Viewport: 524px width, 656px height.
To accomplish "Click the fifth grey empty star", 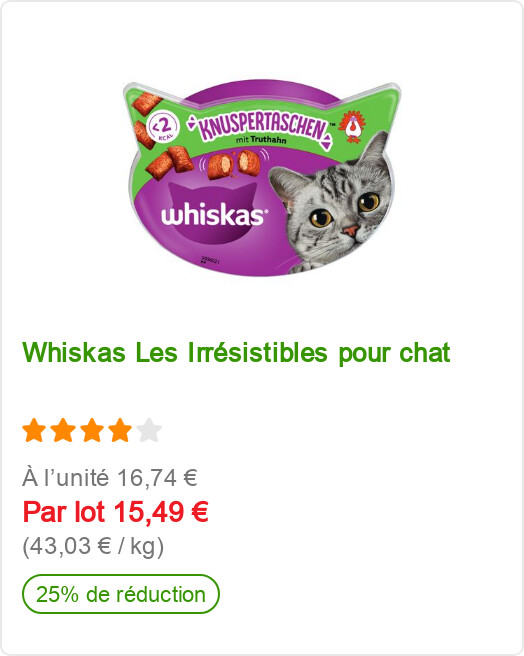I will coord(149,430).
